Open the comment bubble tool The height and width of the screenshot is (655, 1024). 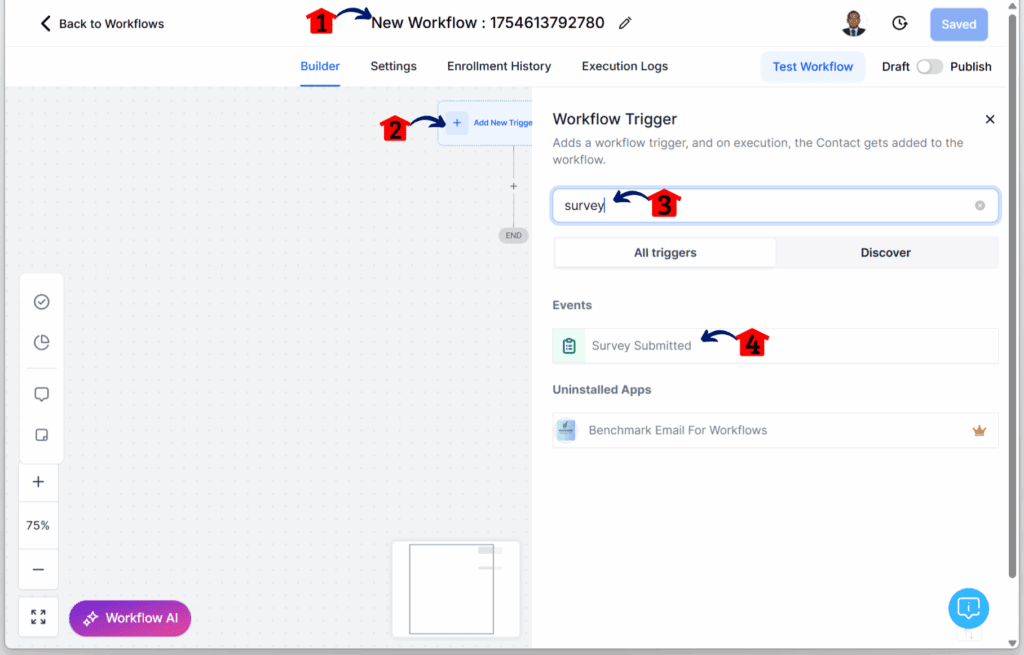click(x=41, y=394)
